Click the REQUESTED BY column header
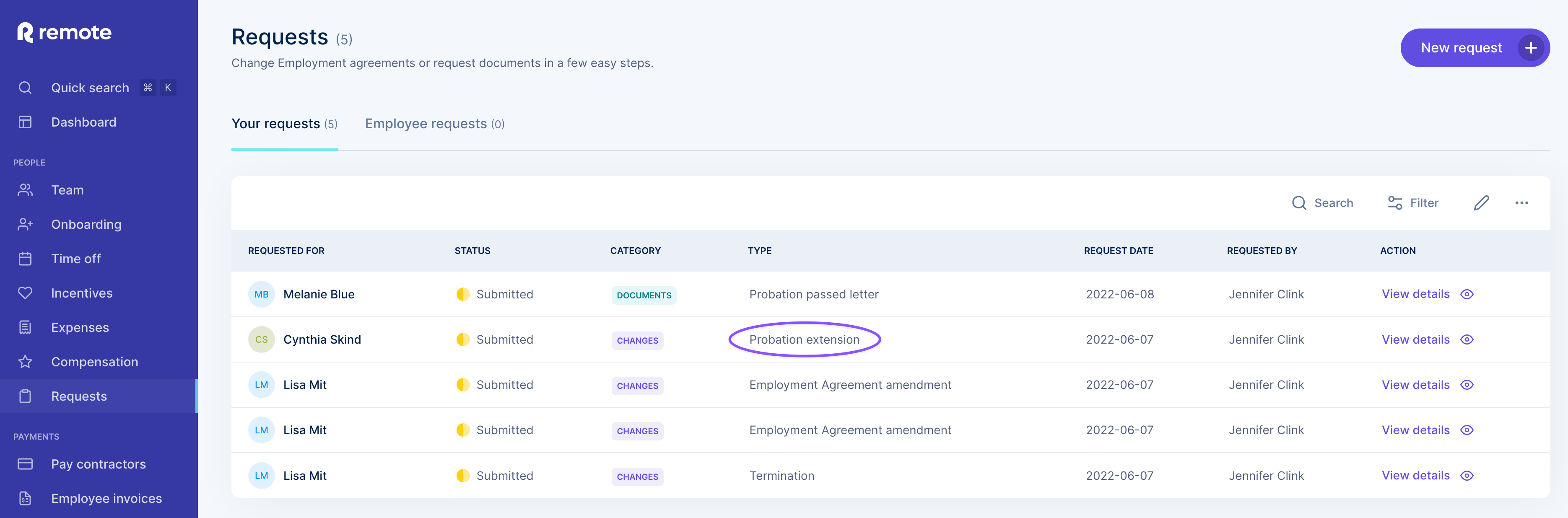Viewport: 1568px width, 518px height. pyautogui.click(x=1261, y=251)
